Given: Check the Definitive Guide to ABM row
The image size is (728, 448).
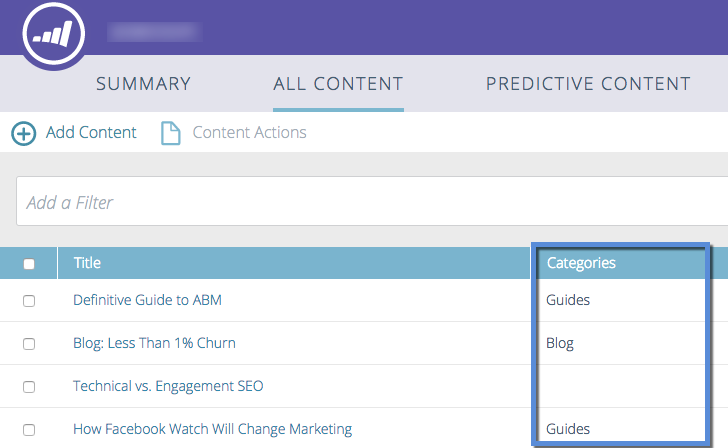Looking at the screenshot, I should coord(29,301).
